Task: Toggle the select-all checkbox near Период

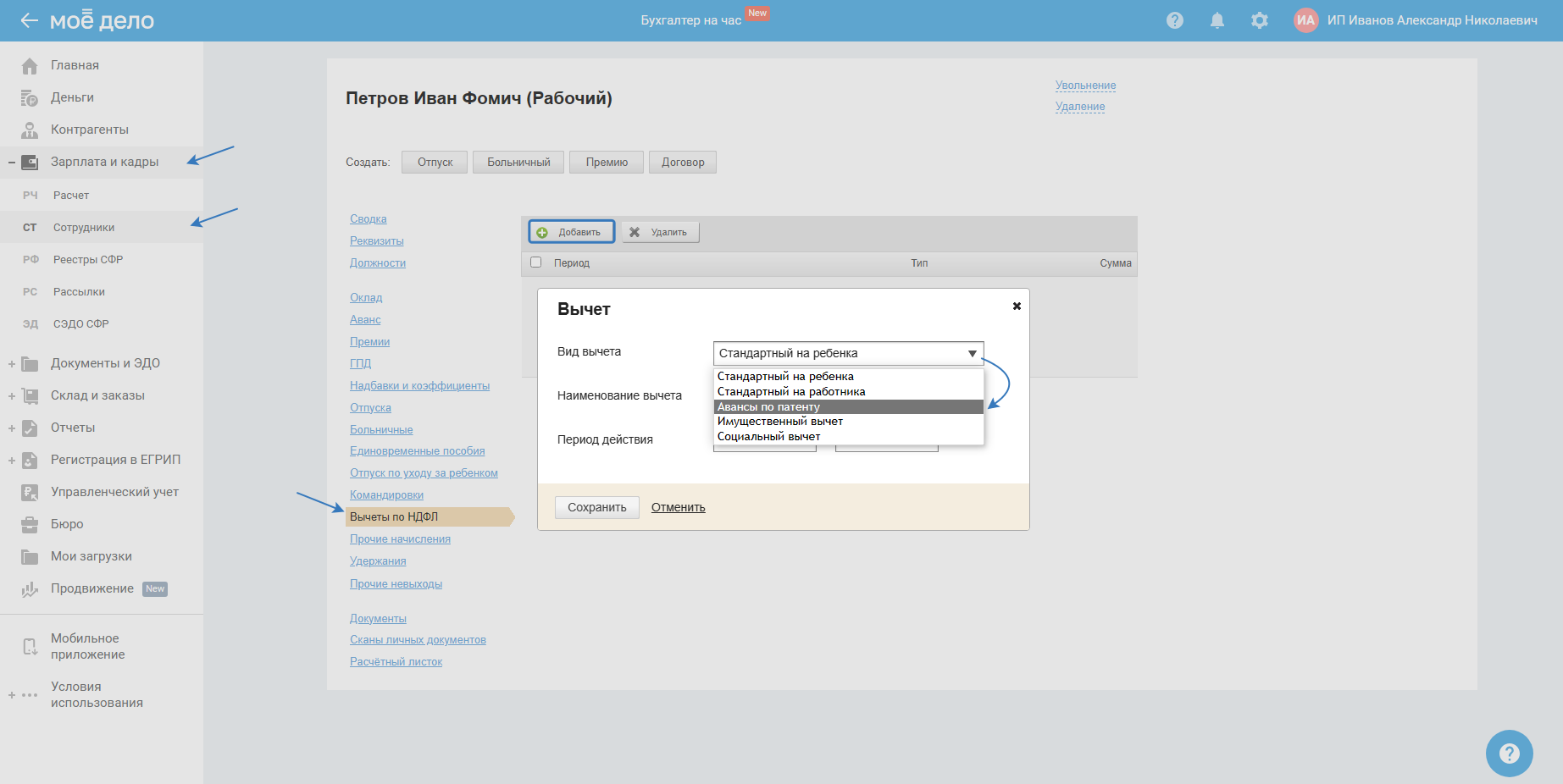Action: coord(535,262)
